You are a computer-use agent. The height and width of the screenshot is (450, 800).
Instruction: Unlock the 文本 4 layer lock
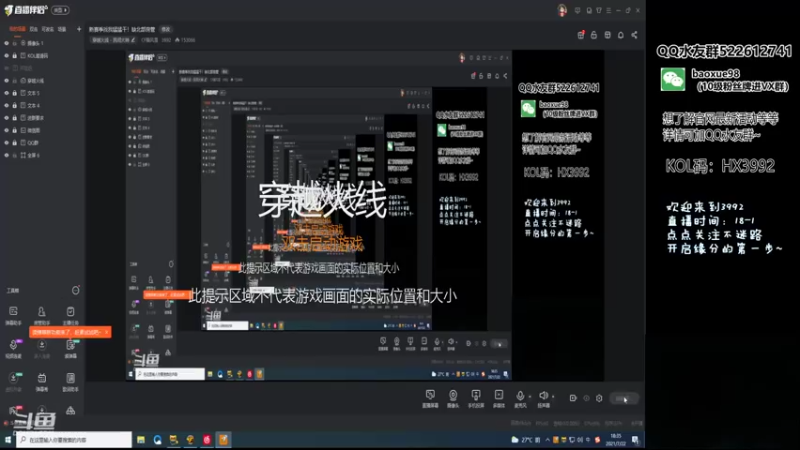(15, 106)
